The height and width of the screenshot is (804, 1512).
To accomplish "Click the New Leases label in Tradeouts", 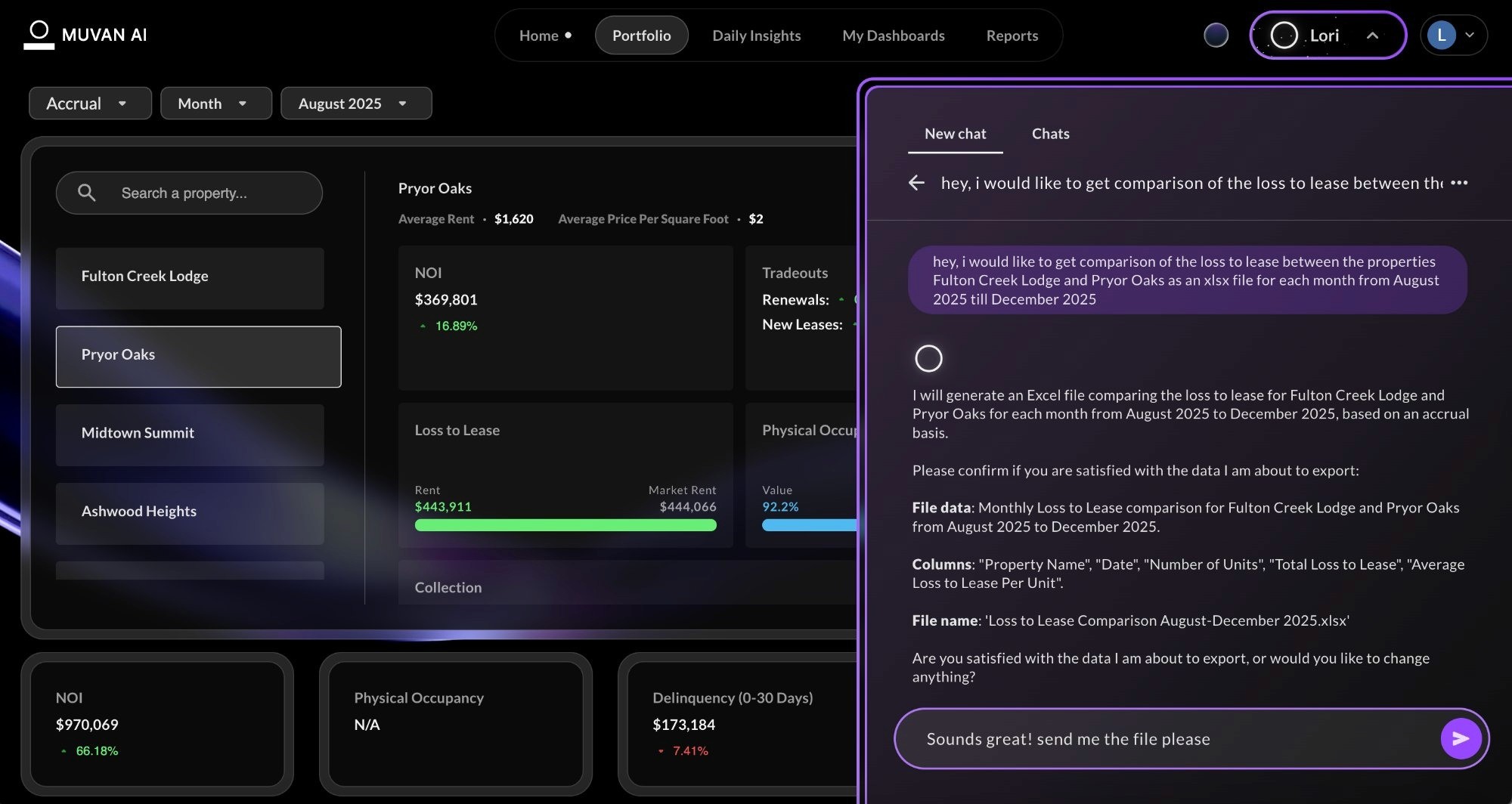I will coord(802,324).
